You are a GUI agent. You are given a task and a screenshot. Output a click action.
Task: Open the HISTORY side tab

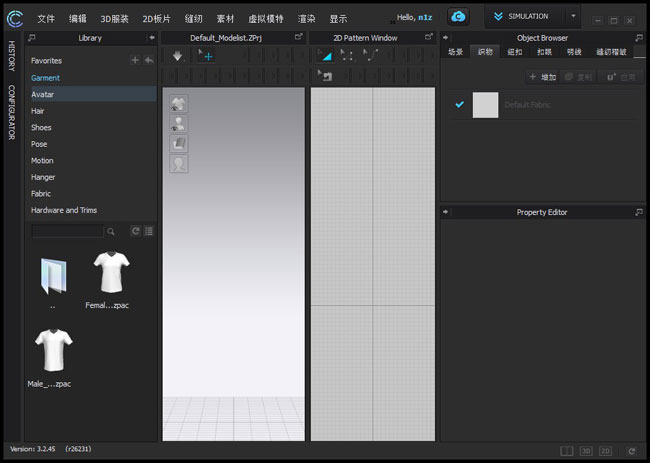point(12,56)
